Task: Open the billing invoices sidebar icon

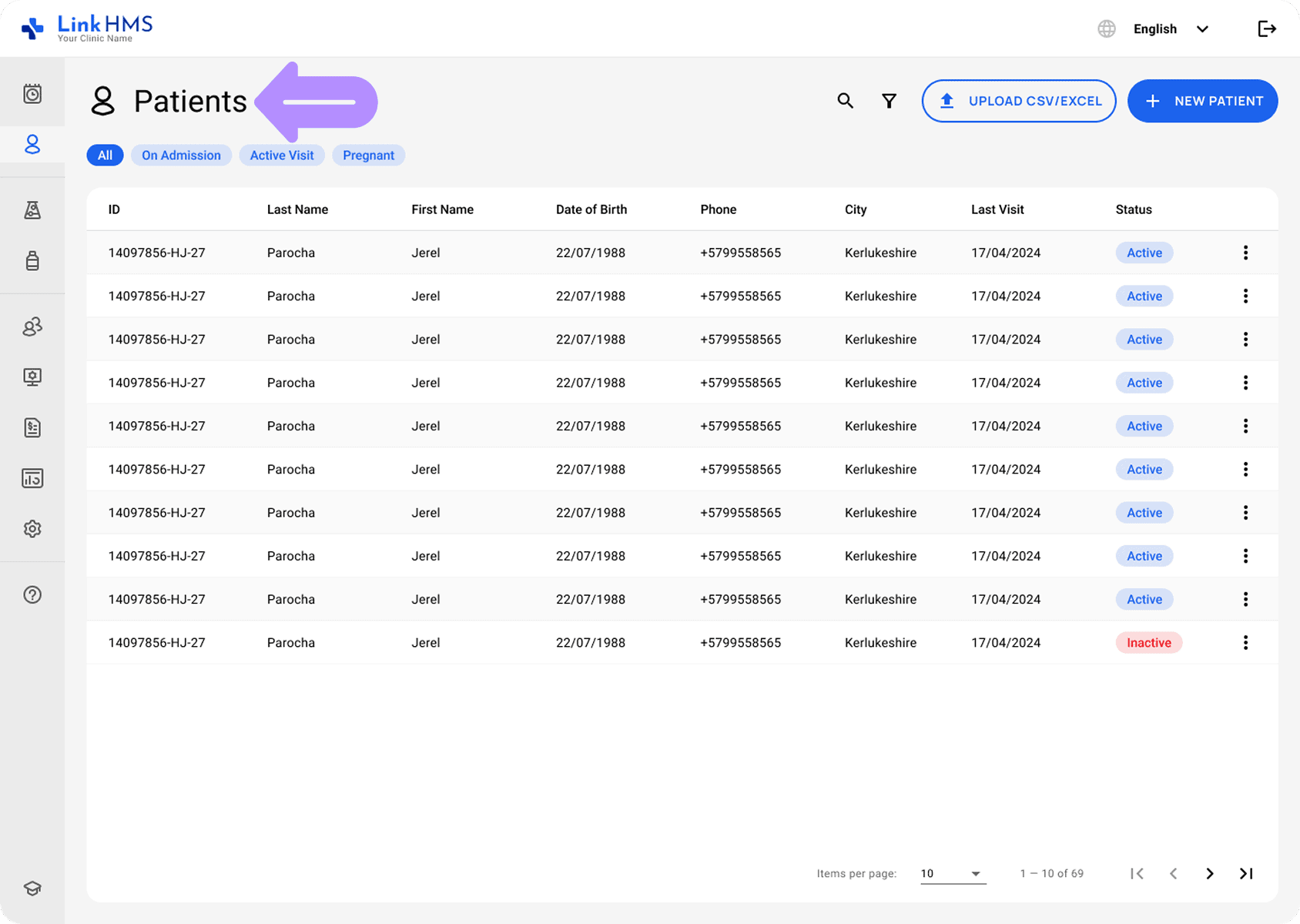Action: click(32, 428)
